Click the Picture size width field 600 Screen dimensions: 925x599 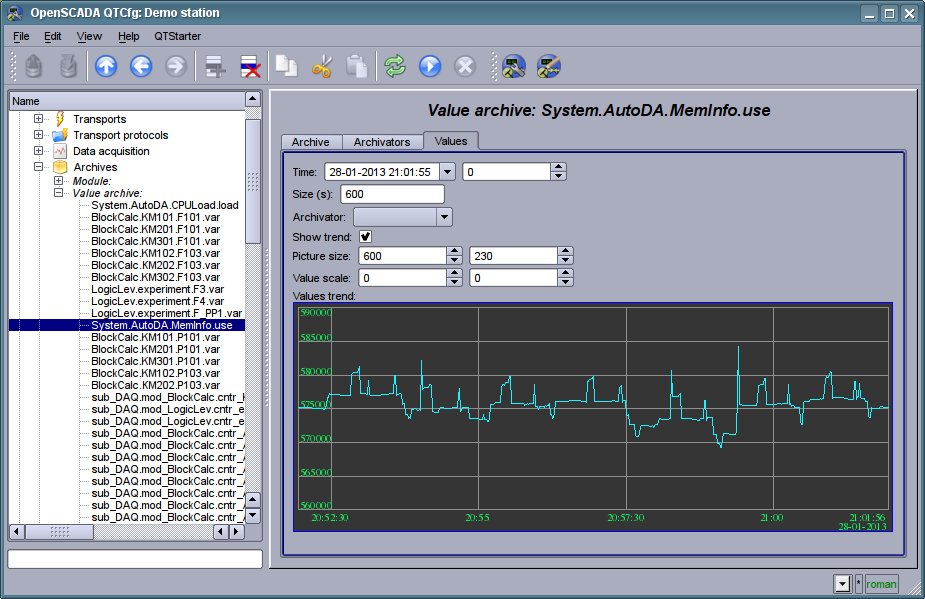[x=402, y=256]
